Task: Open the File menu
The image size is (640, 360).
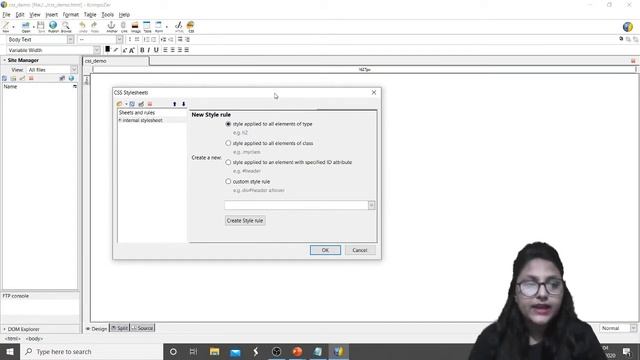Action: click(7, 15)
